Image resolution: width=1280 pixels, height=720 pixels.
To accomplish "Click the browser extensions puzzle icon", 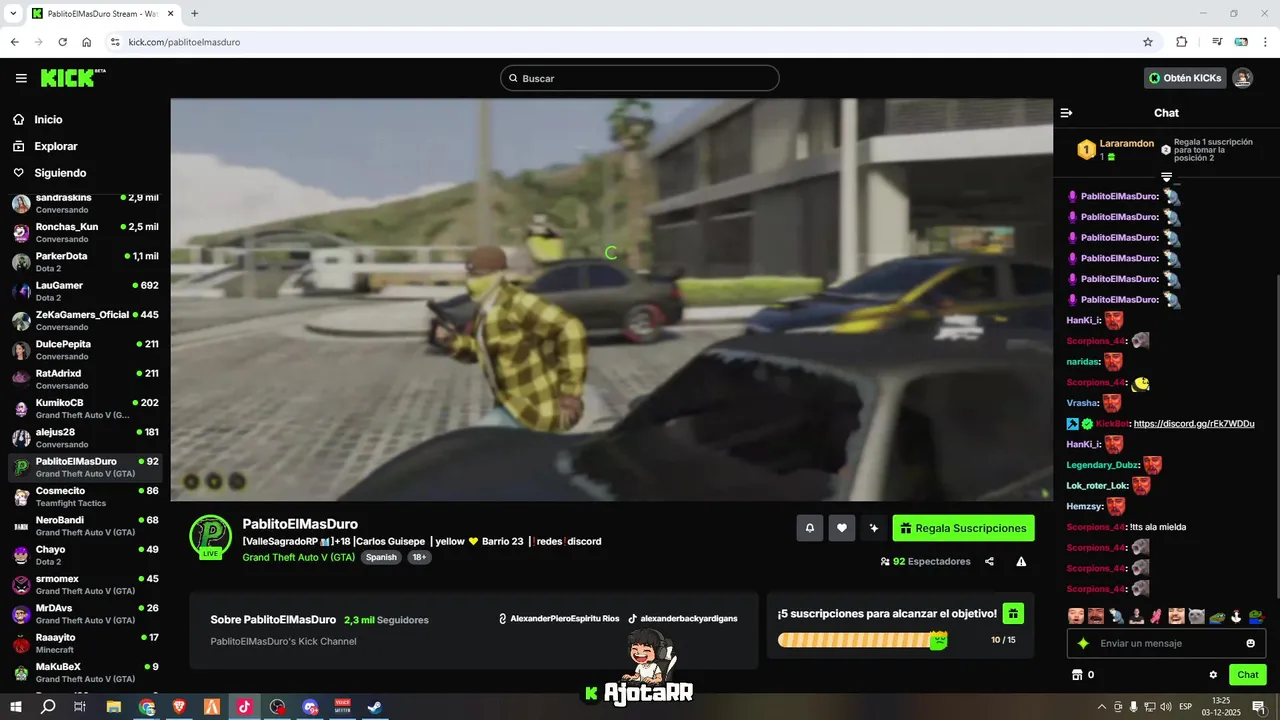I will [x=1181, y=42].
